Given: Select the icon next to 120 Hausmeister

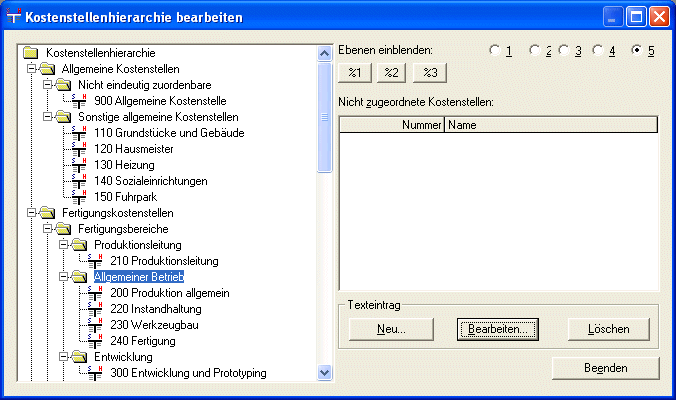Looking at the screenshot, I should [x=79, y=149].
